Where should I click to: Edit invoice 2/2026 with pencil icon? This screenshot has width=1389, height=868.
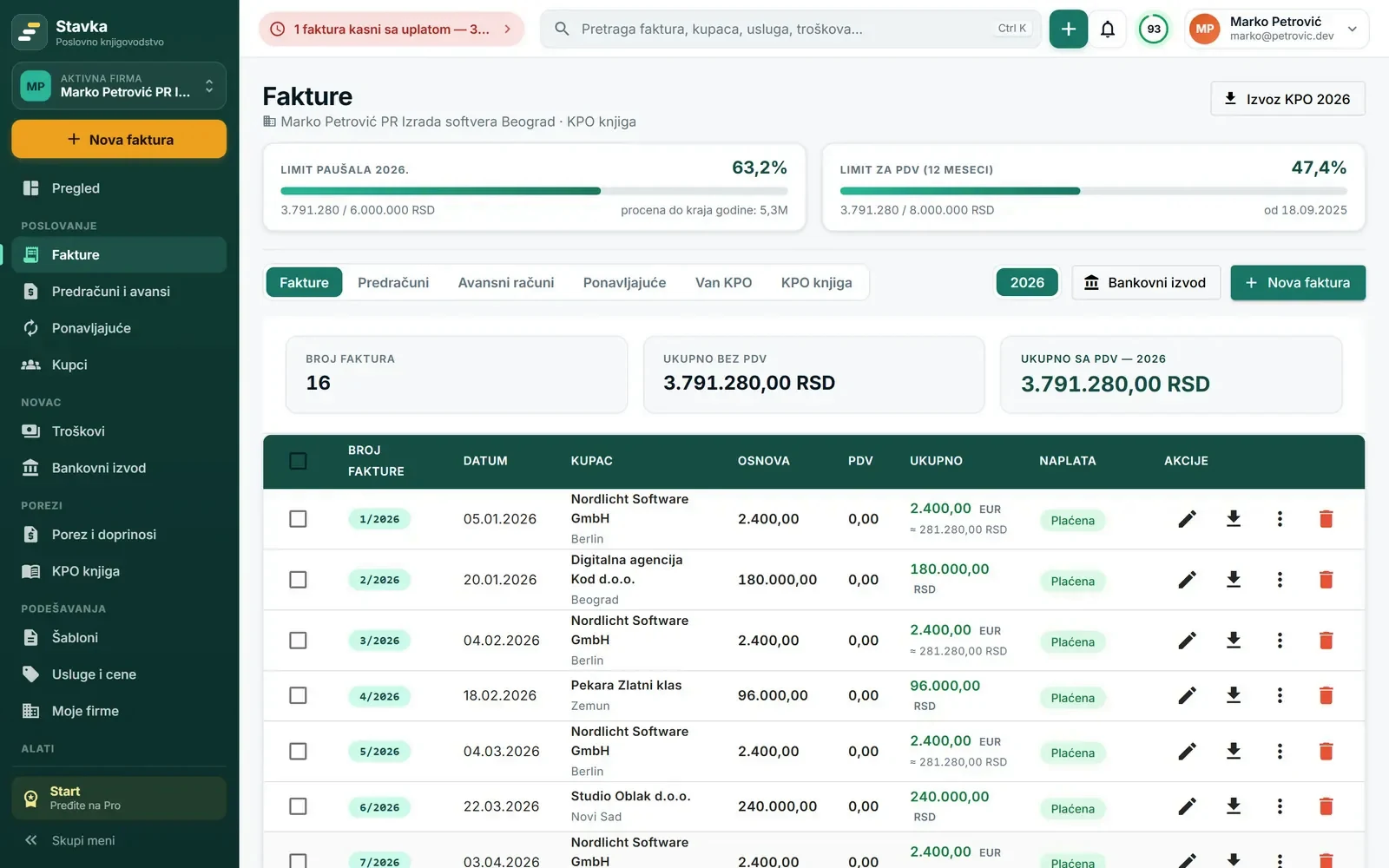pyautogui.click(x=1187, y=580)
